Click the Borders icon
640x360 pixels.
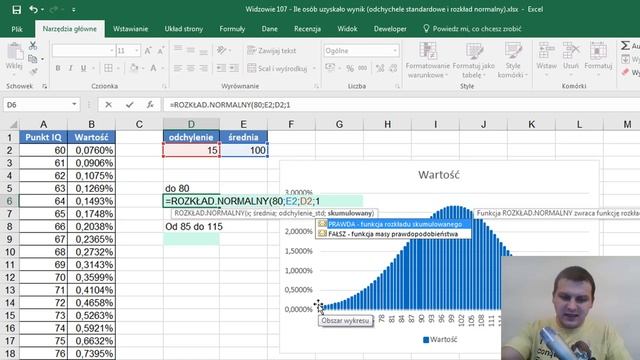[108, 68]
